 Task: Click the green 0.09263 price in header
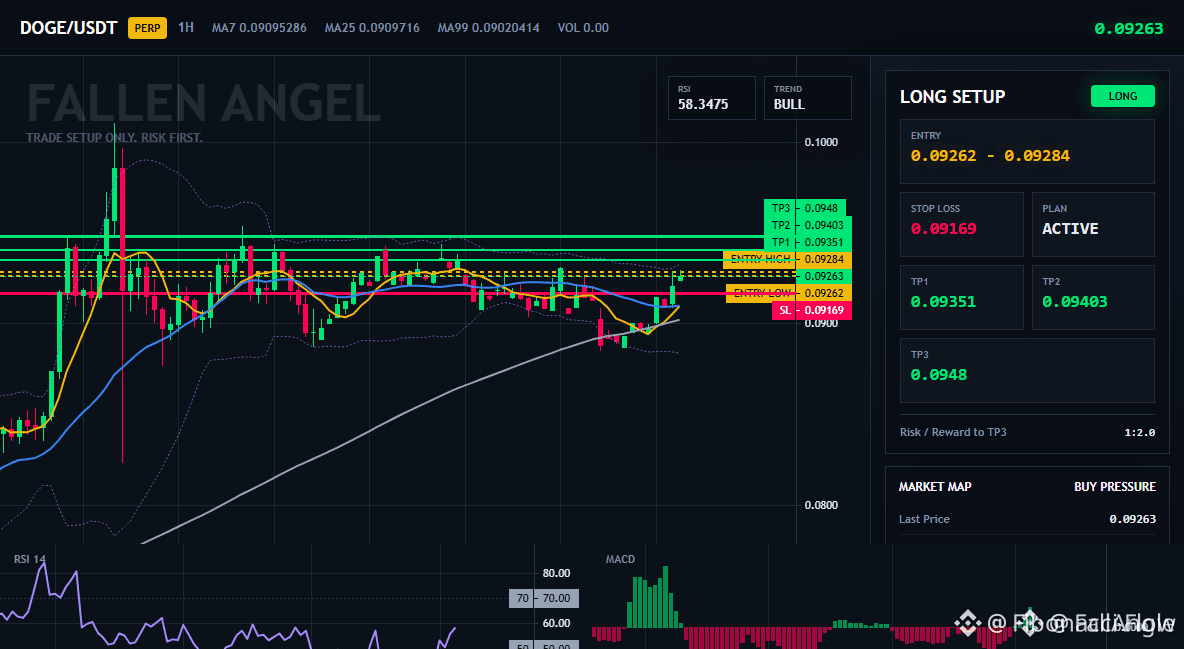[x=1129, y=29]
